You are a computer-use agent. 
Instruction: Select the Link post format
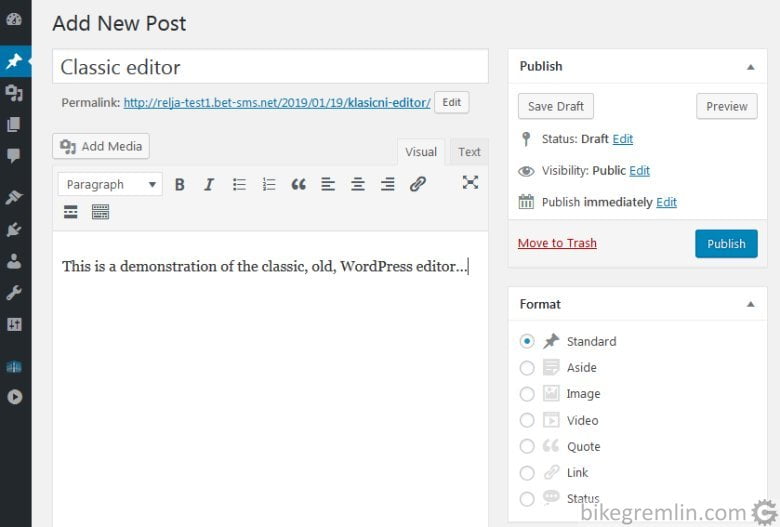[527, 473]
